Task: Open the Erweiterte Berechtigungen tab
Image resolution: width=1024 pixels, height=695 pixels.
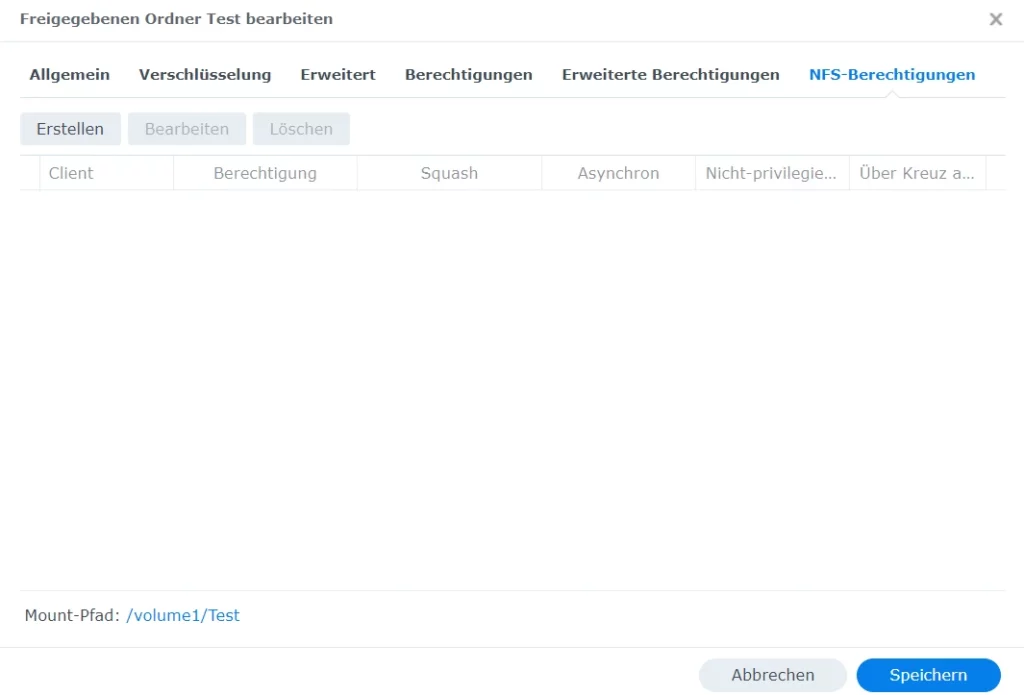Action: pos(670,75)
